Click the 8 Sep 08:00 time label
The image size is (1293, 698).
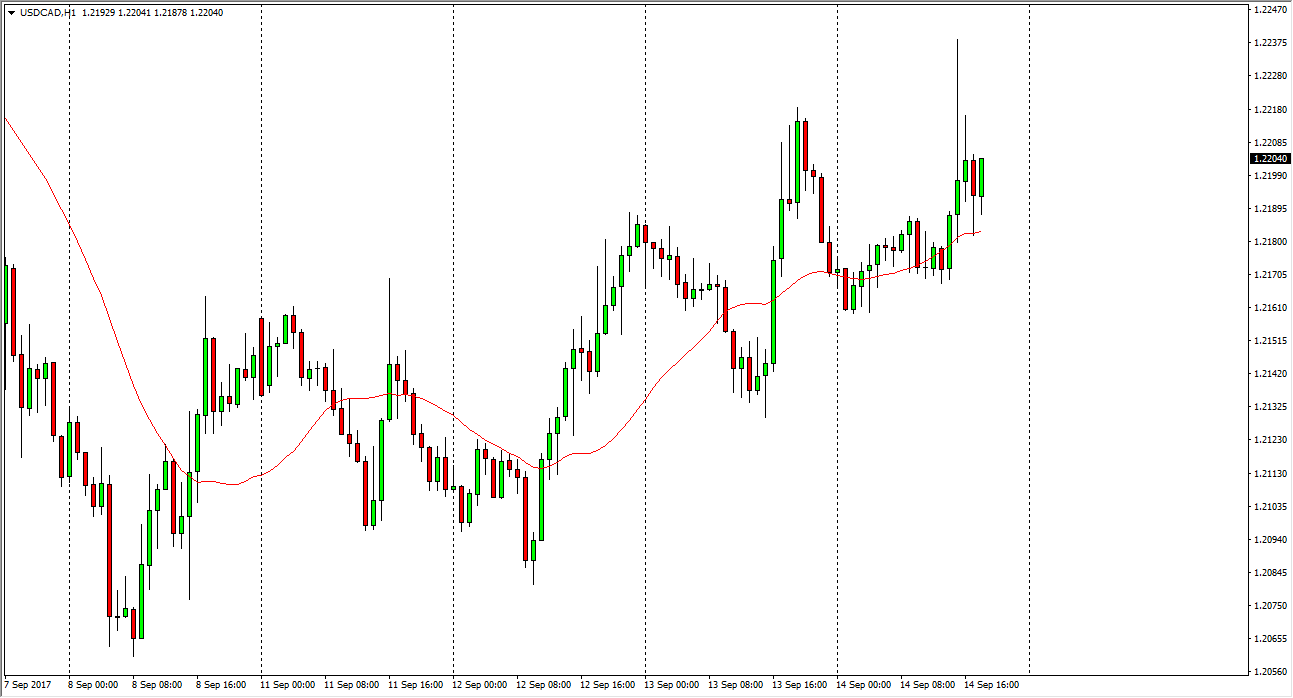155,685
